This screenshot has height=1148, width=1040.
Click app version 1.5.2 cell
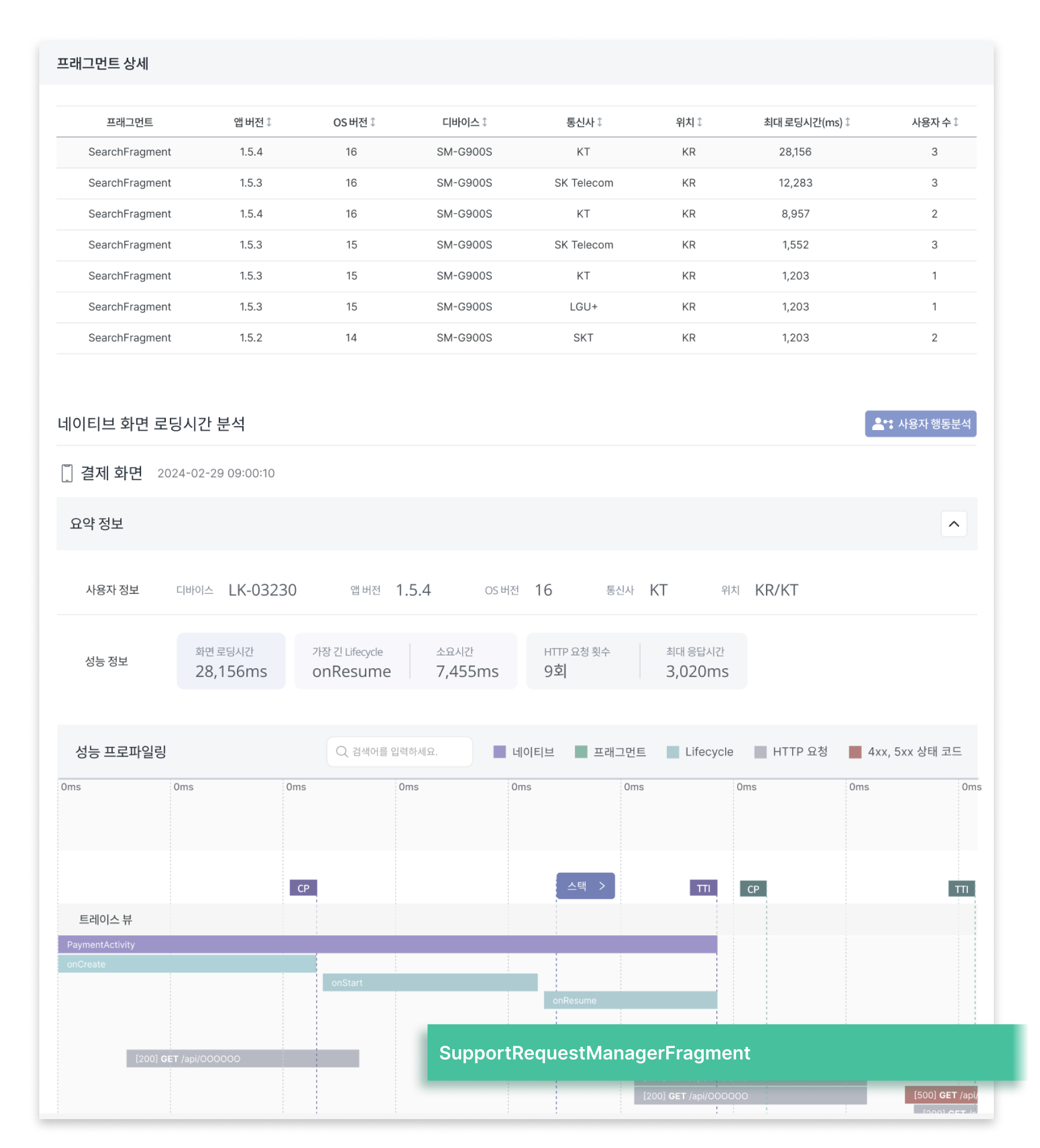coord(251,338)
